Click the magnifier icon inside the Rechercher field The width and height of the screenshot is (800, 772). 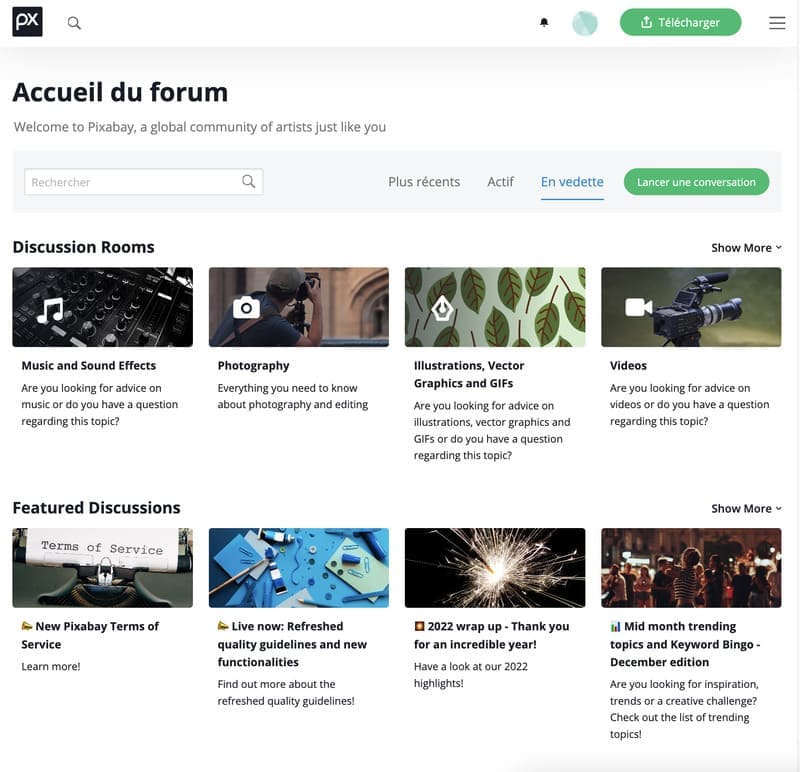247,181
